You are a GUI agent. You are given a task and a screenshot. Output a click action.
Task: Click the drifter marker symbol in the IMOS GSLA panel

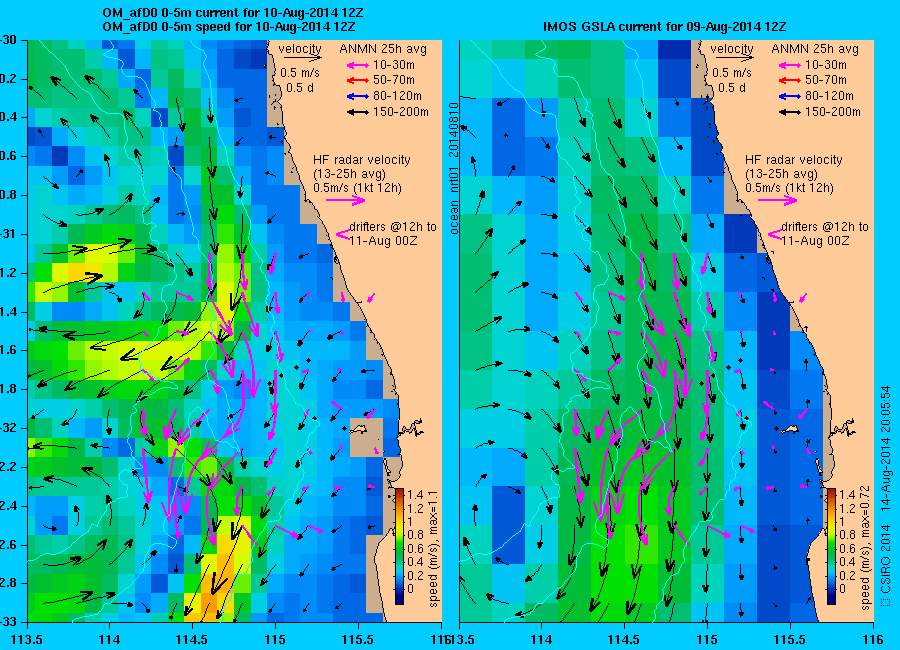775,234
